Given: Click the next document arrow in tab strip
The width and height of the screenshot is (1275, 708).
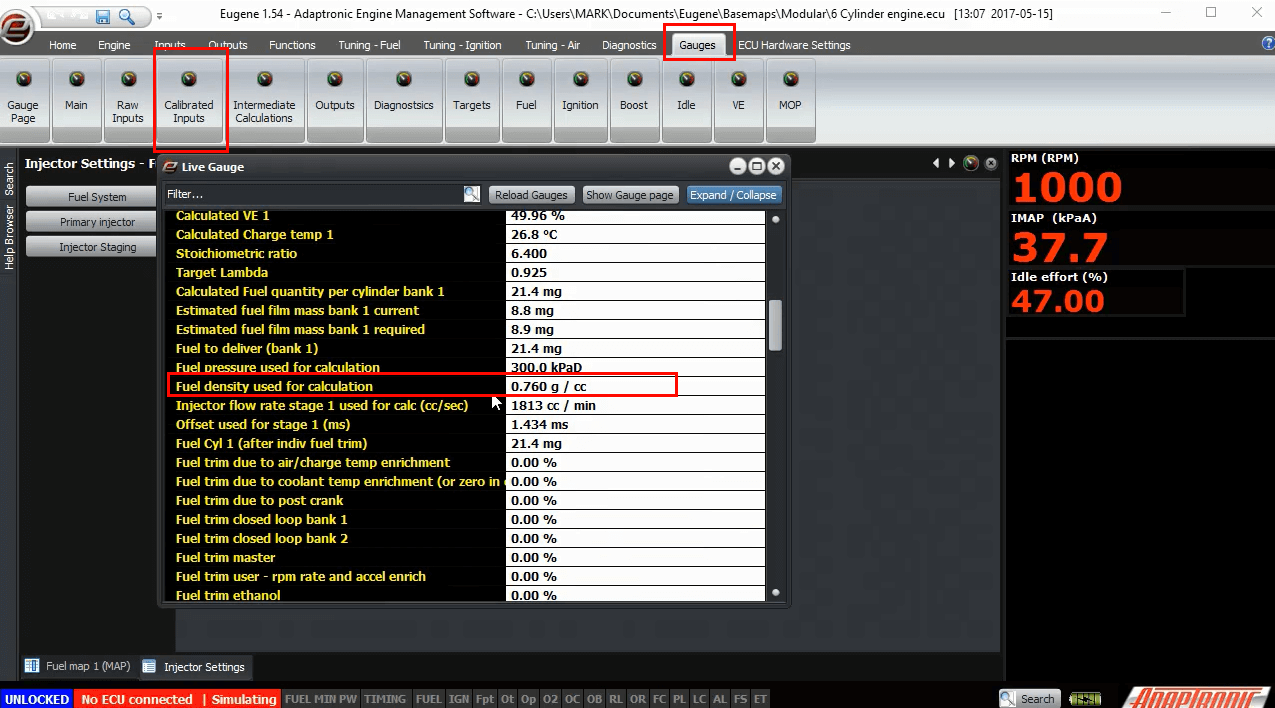Looking at the screenshot, I should [952, 163].
